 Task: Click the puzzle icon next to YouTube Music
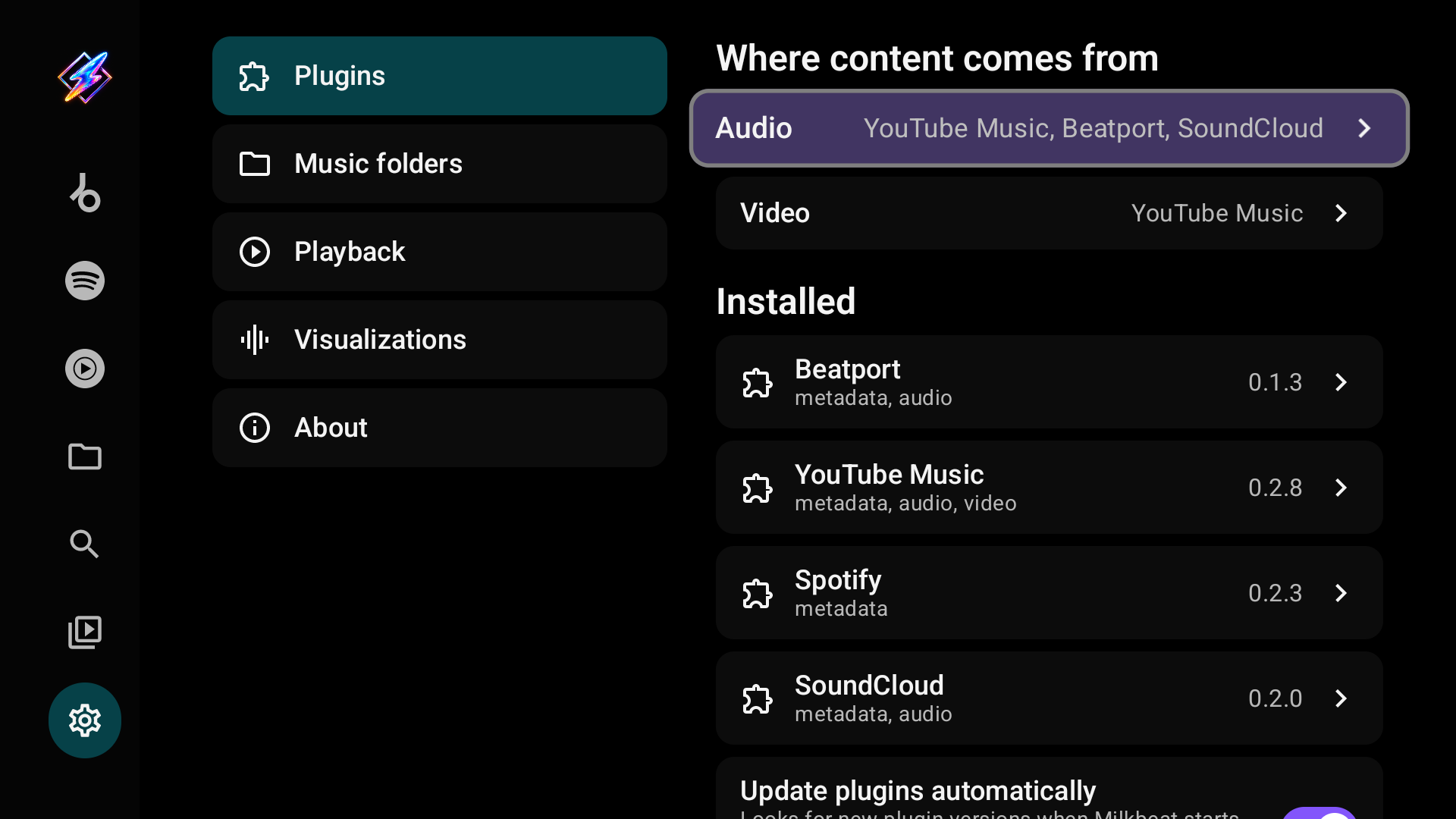coord(758,488)
